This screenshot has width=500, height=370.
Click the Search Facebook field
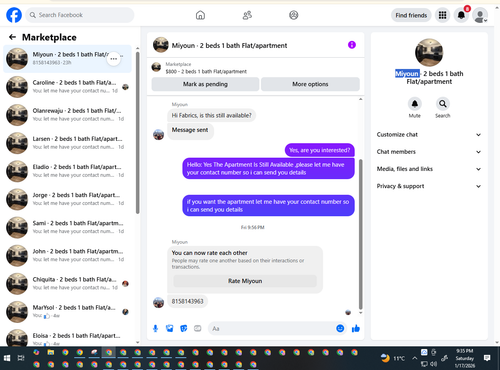80,15
